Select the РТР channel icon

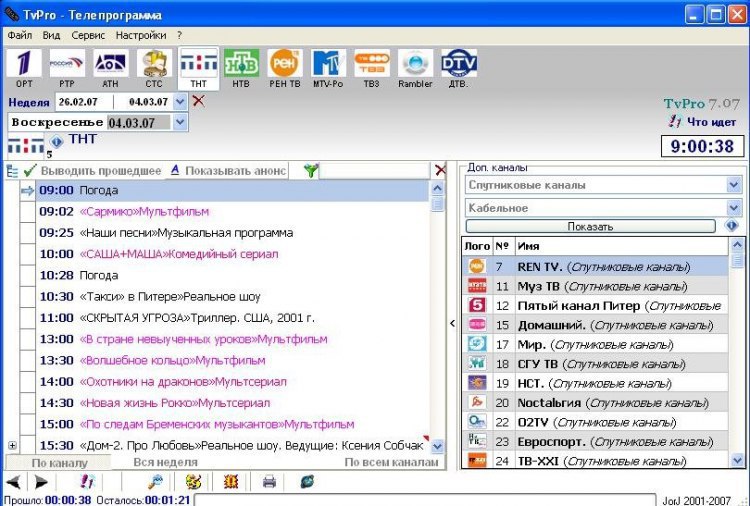(x=67, y=68)
